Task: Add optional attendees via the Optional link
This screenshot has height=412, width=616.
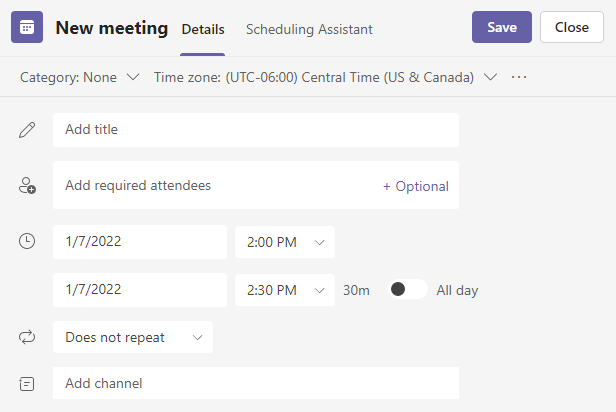Action: [416, 186]
